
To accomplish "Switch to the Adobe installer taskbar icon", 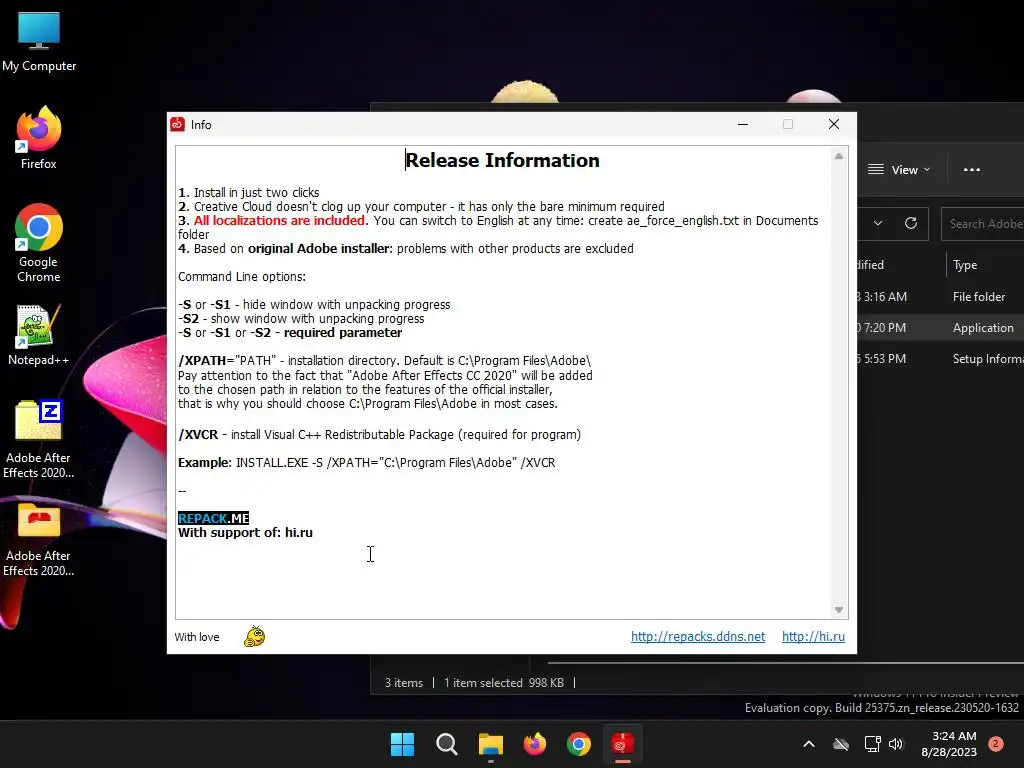I will [622, 744].
